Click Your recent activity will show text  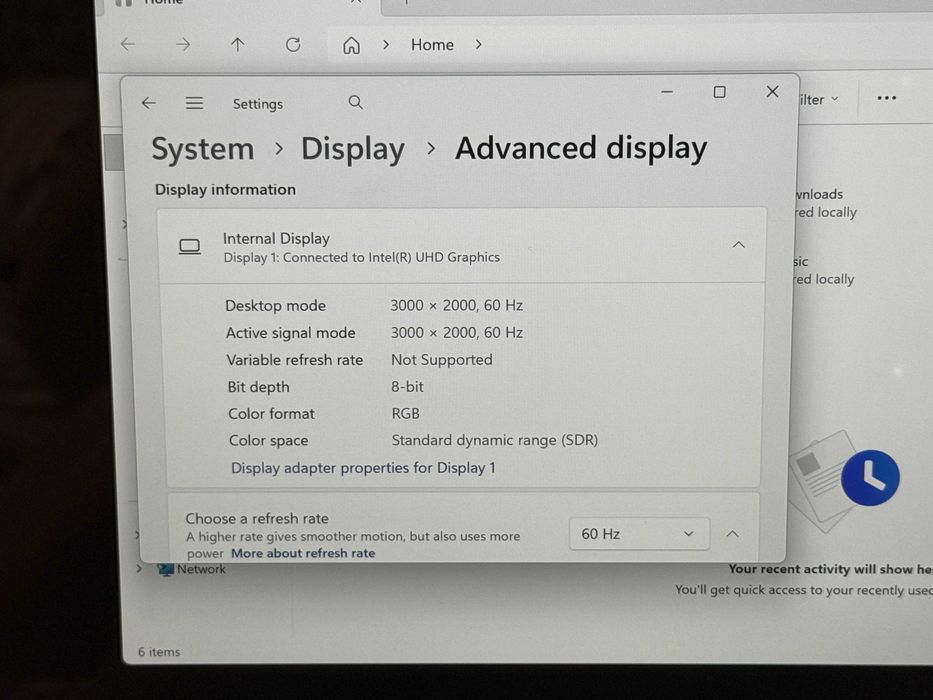830,569
